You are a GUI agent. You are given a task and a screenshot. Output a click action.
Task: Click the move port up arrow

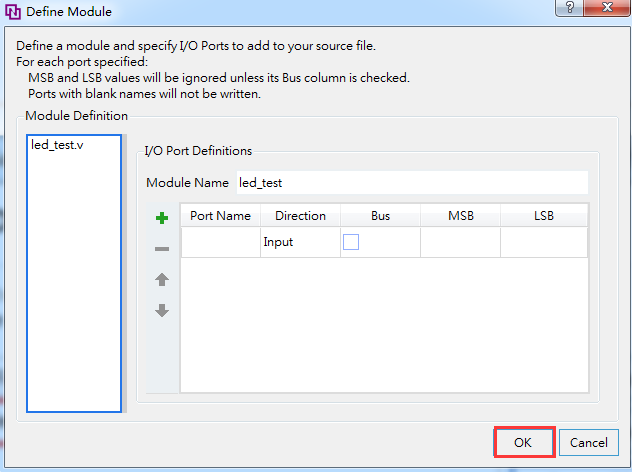(162, 279)
